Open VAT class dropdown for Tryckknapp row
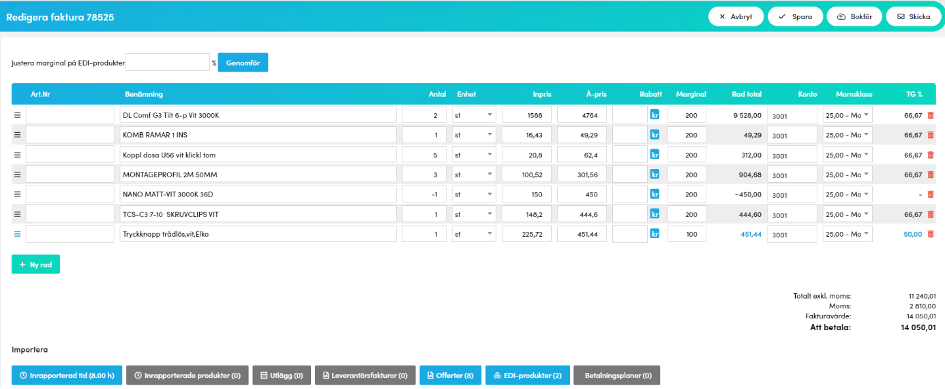 847,234
